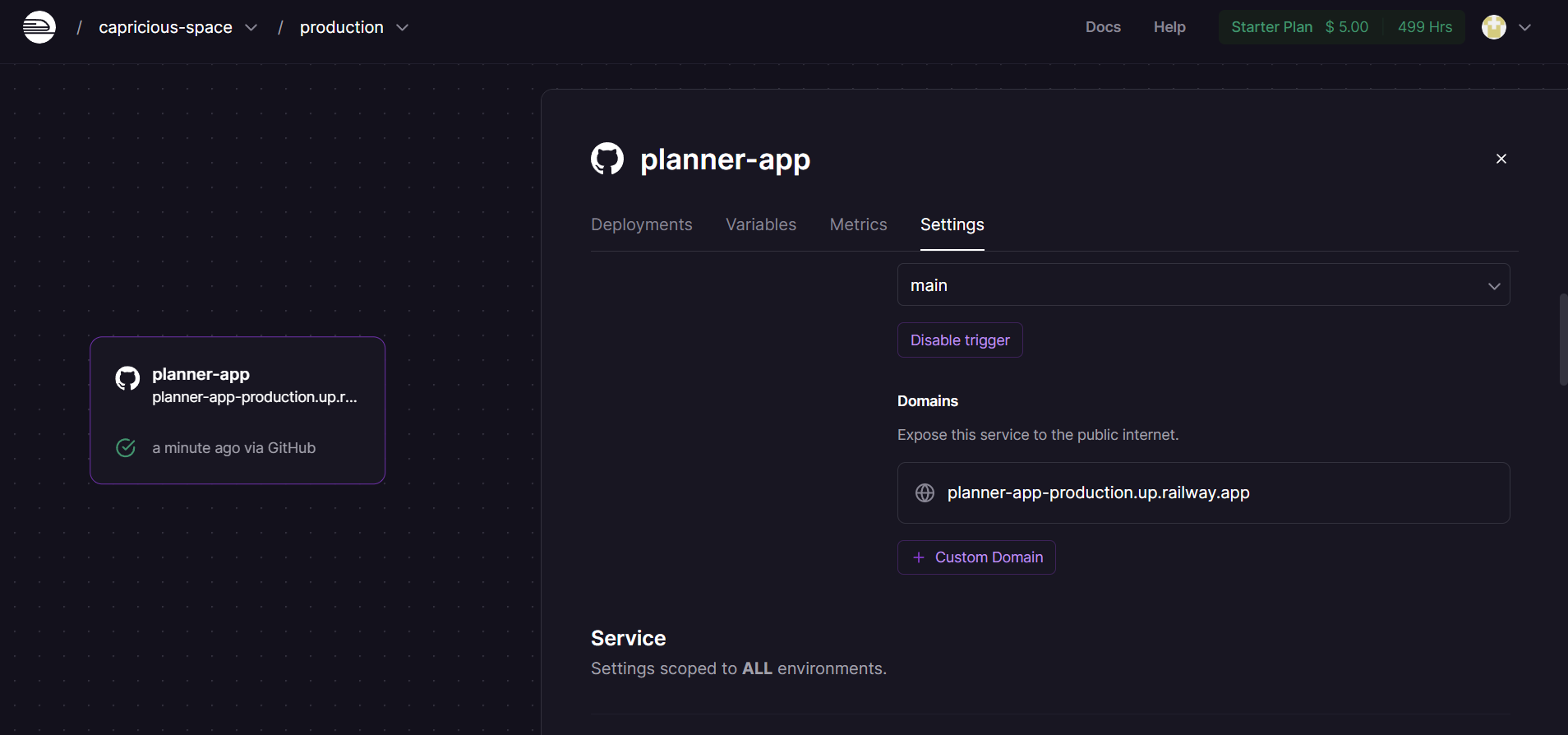Click the truncated planner-app-production URL on the card
Screen dimensions: 1568x735
[255, 397]
